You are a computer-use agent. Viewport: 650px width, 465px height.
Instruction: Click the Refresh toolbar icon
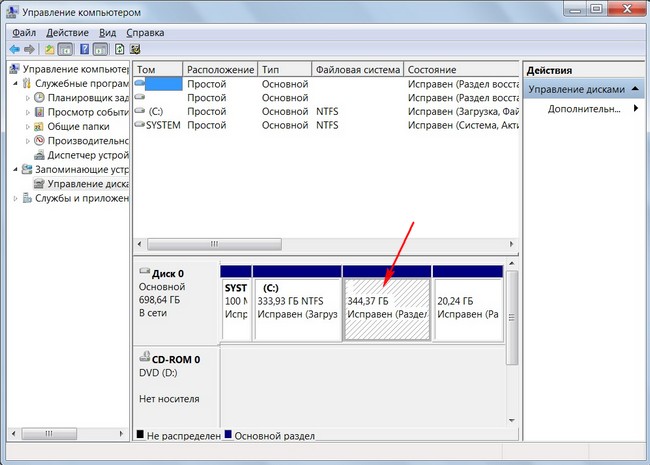120,49
